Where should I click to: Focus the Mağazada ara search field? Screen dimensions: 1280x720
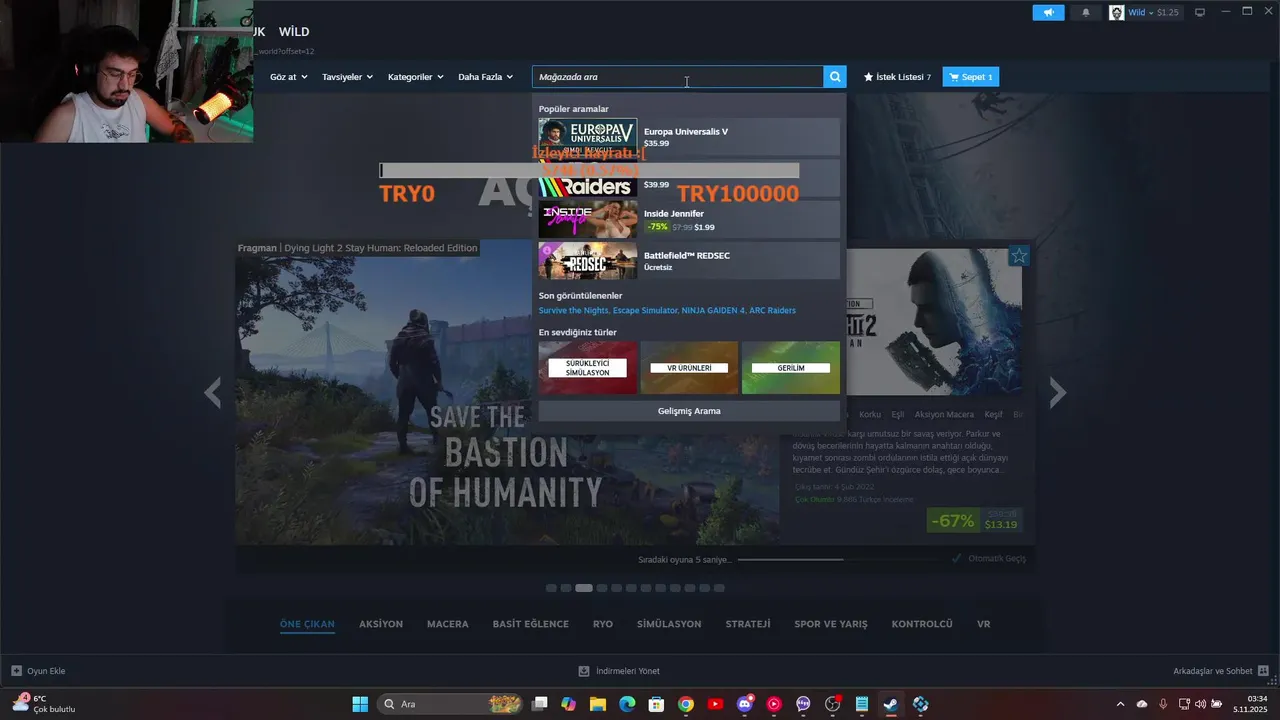click(677, 77)
